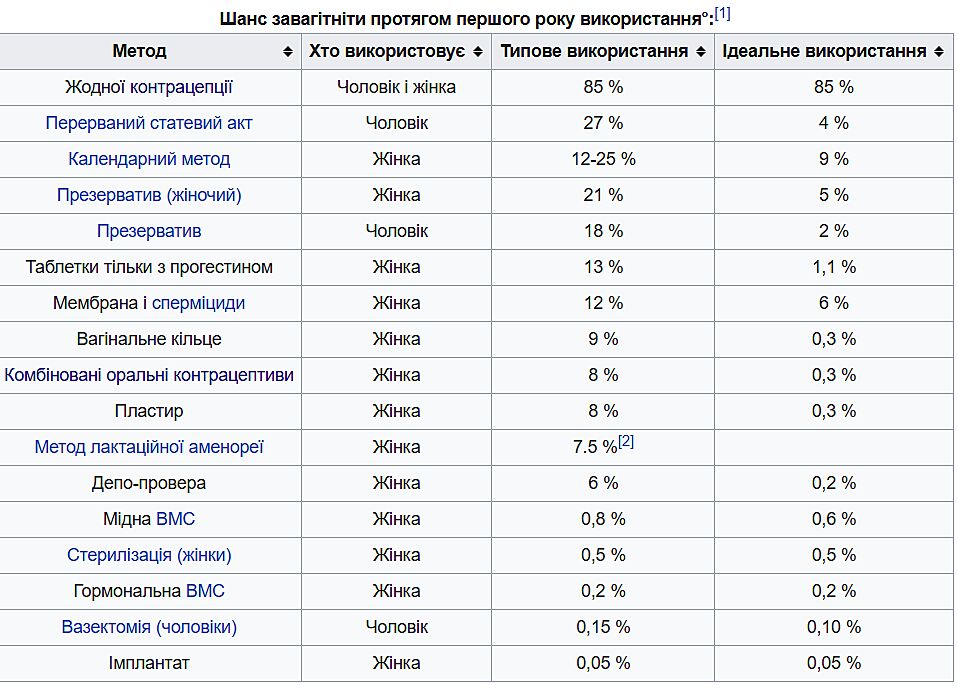The height and width of the screenshot is (692, 957).
Task: Follow the ВМС link in Гормональна ВМС
Action: [x=205, y=591]
